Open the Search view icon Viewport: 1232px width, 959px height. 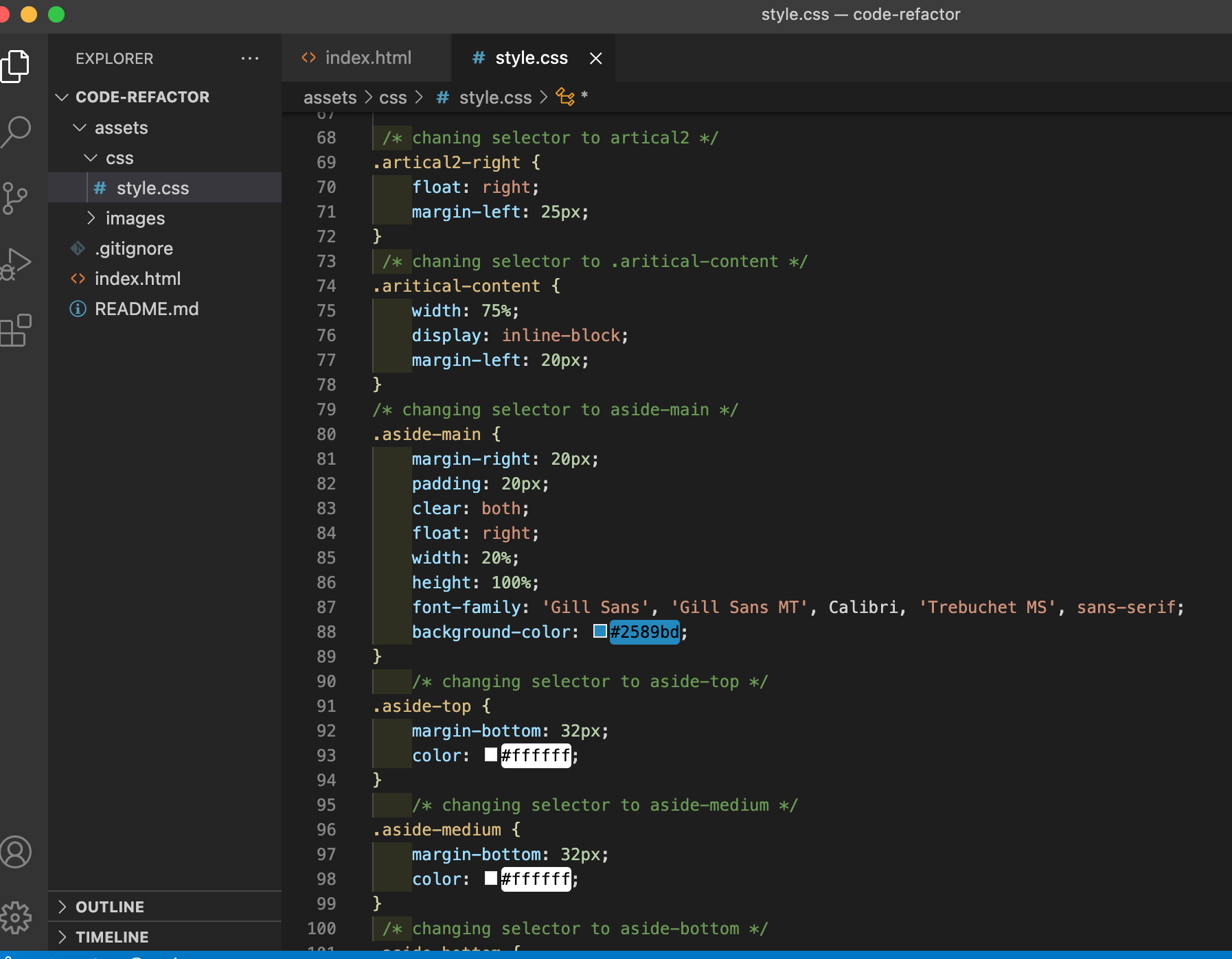16,132
